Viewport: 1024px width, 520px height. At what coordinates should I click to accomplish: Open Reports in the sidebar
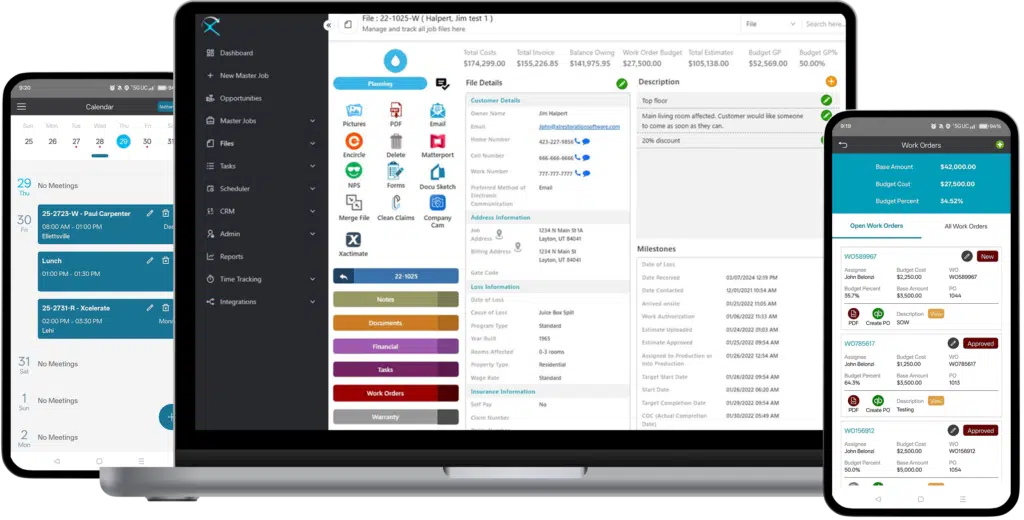click(231, 257)
